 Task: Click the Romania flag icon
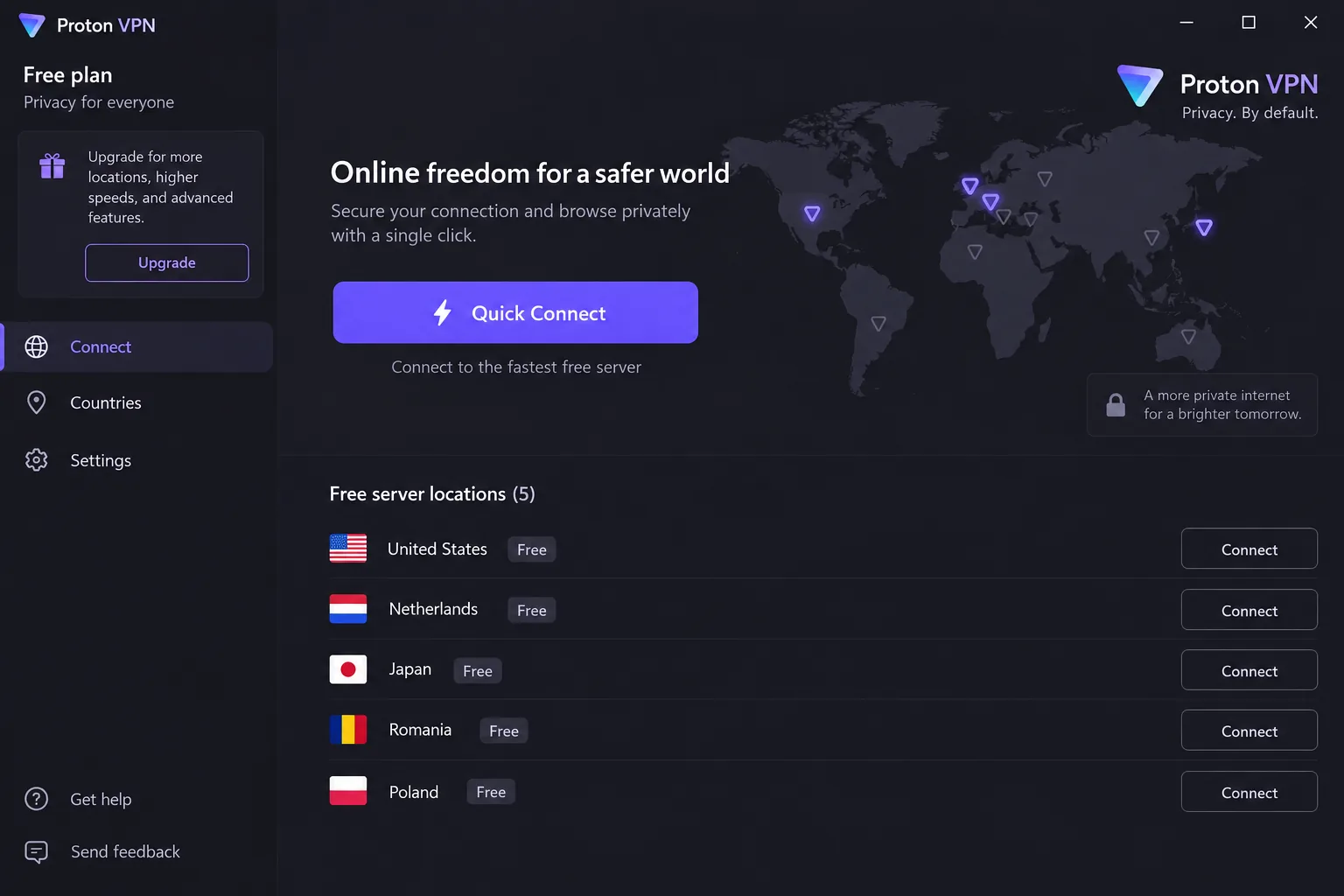[348, 730]
